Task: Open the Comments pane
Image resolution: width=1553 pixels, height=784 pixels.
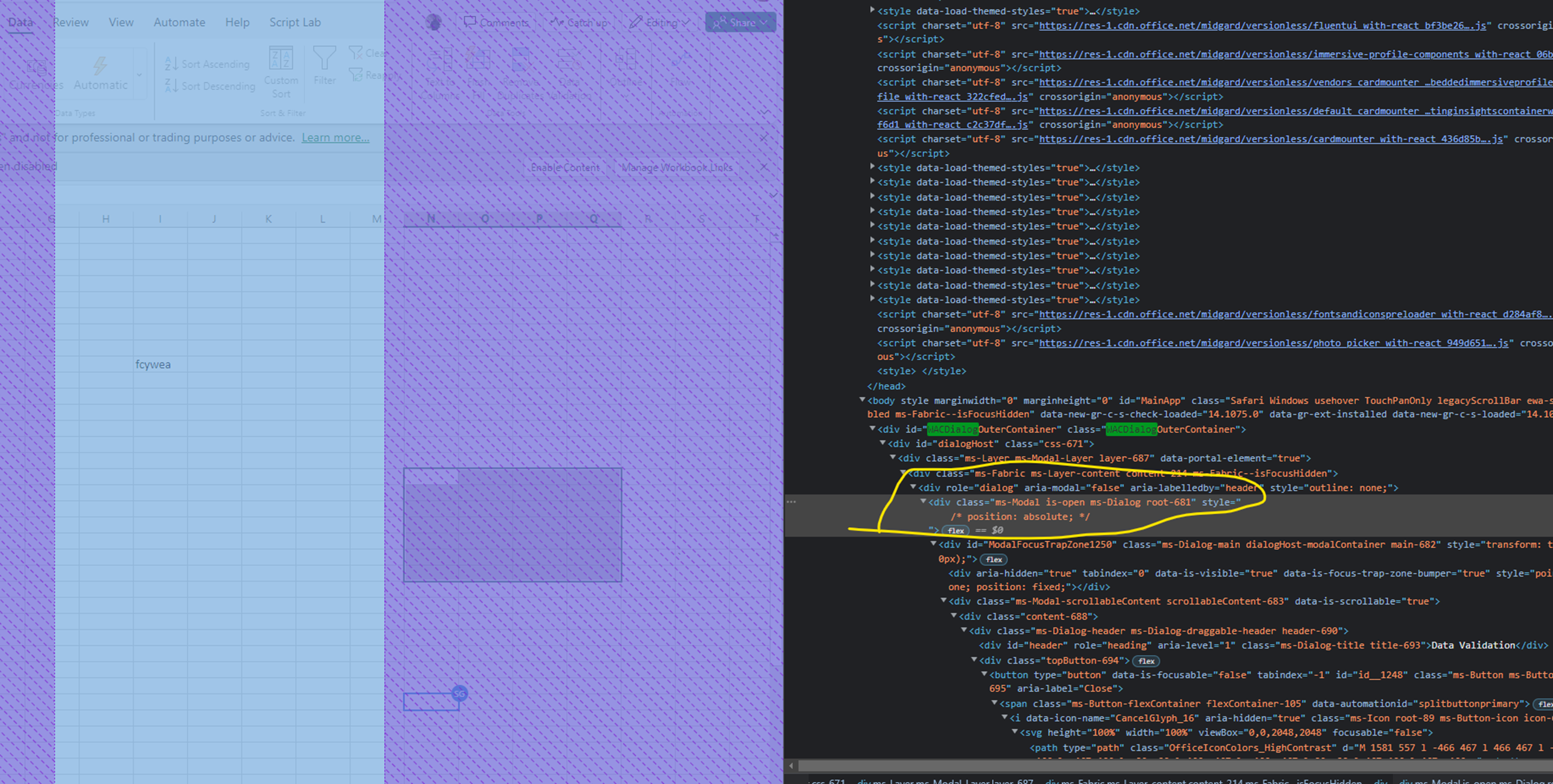Action: pos(496,23)
